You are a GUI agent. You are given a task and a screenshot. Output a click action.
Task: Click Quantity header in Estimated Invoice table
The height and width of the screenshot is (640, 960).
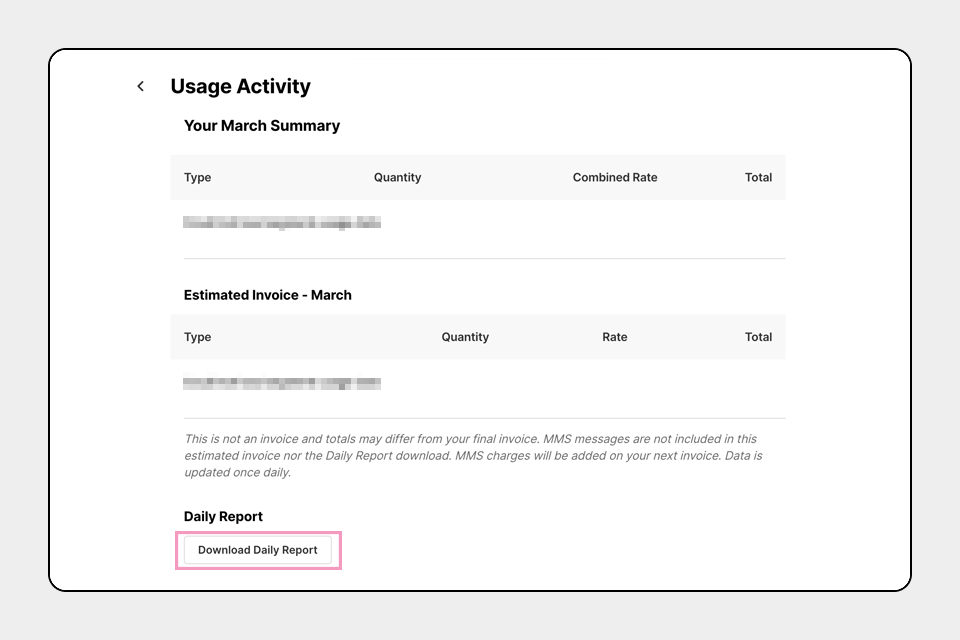pyautogui.click(x=465, y=337)
